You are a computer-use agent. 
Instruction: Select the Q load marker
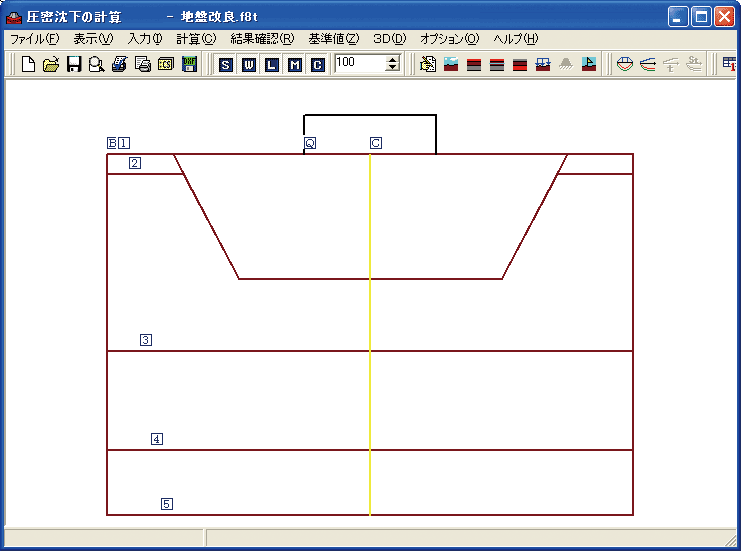click(x=310, y=143)
